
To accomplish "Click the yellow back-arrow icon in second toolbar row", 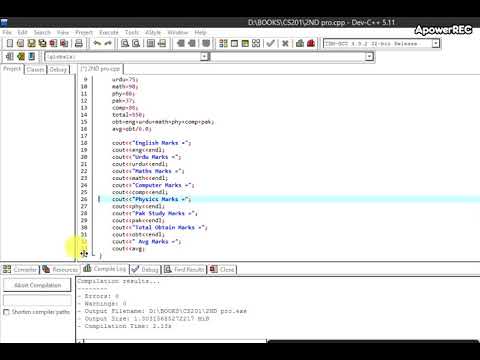I will (x=21, y=56).
